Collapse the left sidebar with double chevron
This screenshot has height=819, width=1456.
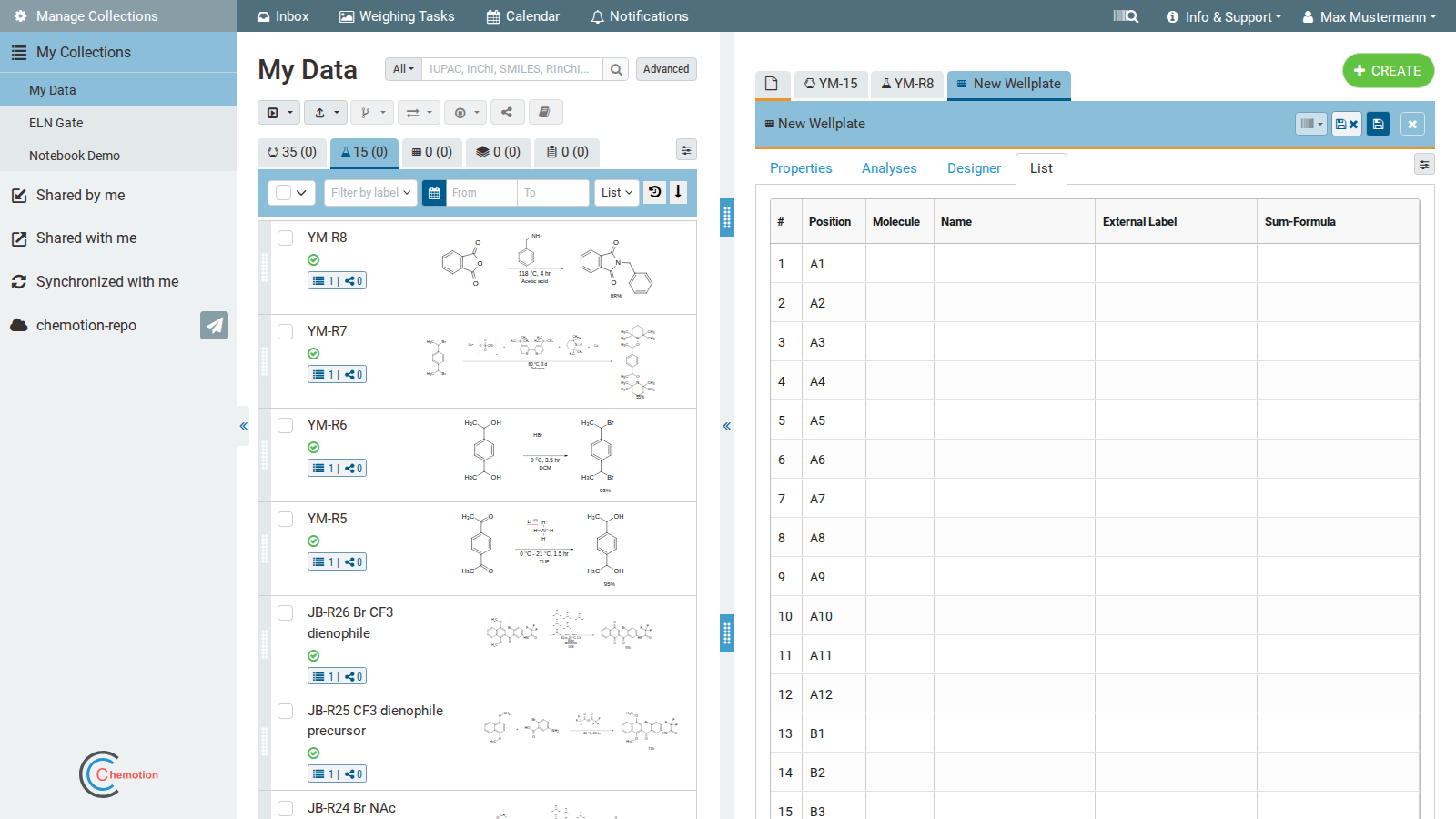[x=243, y=425]
